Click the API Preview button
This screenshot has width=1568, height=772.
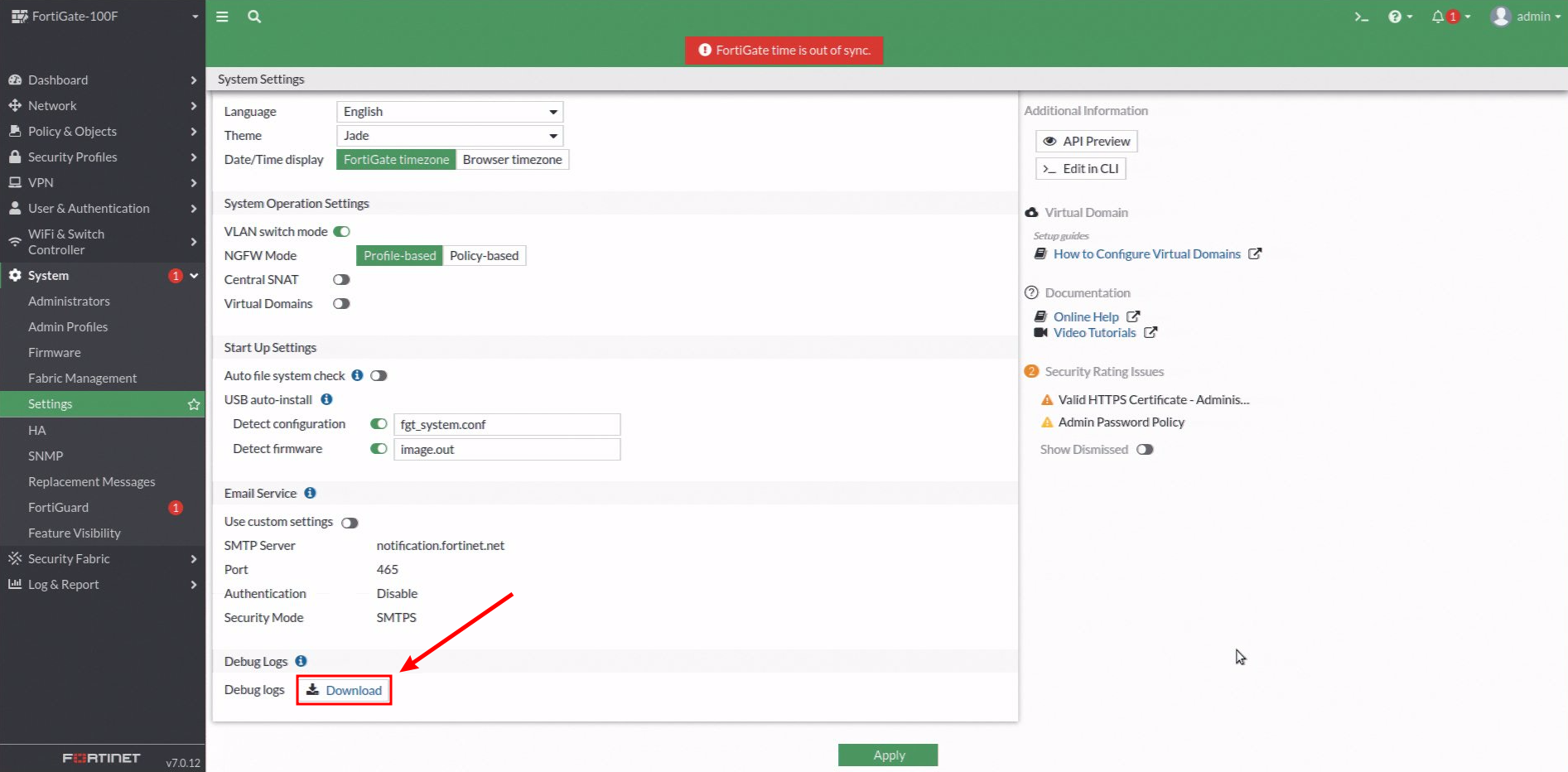click(x=1087, y=142)
